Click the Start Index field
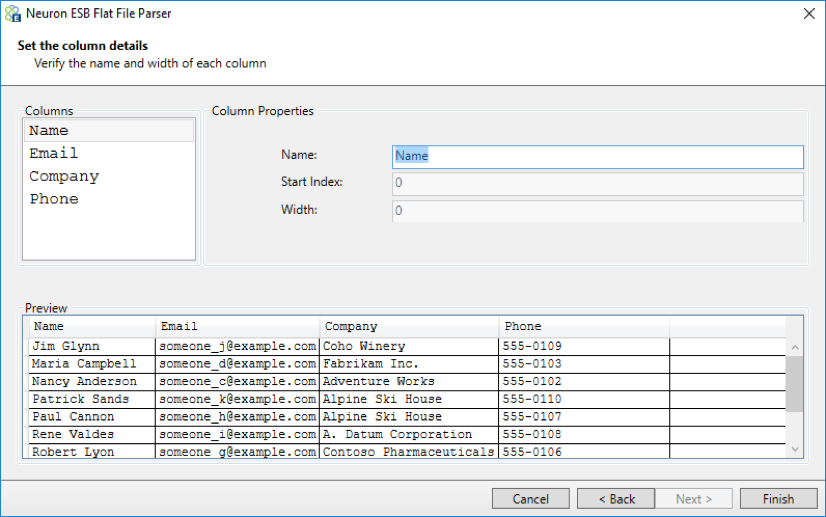The width and height of the screenshot is (826, 517). (x=597, y=183)
